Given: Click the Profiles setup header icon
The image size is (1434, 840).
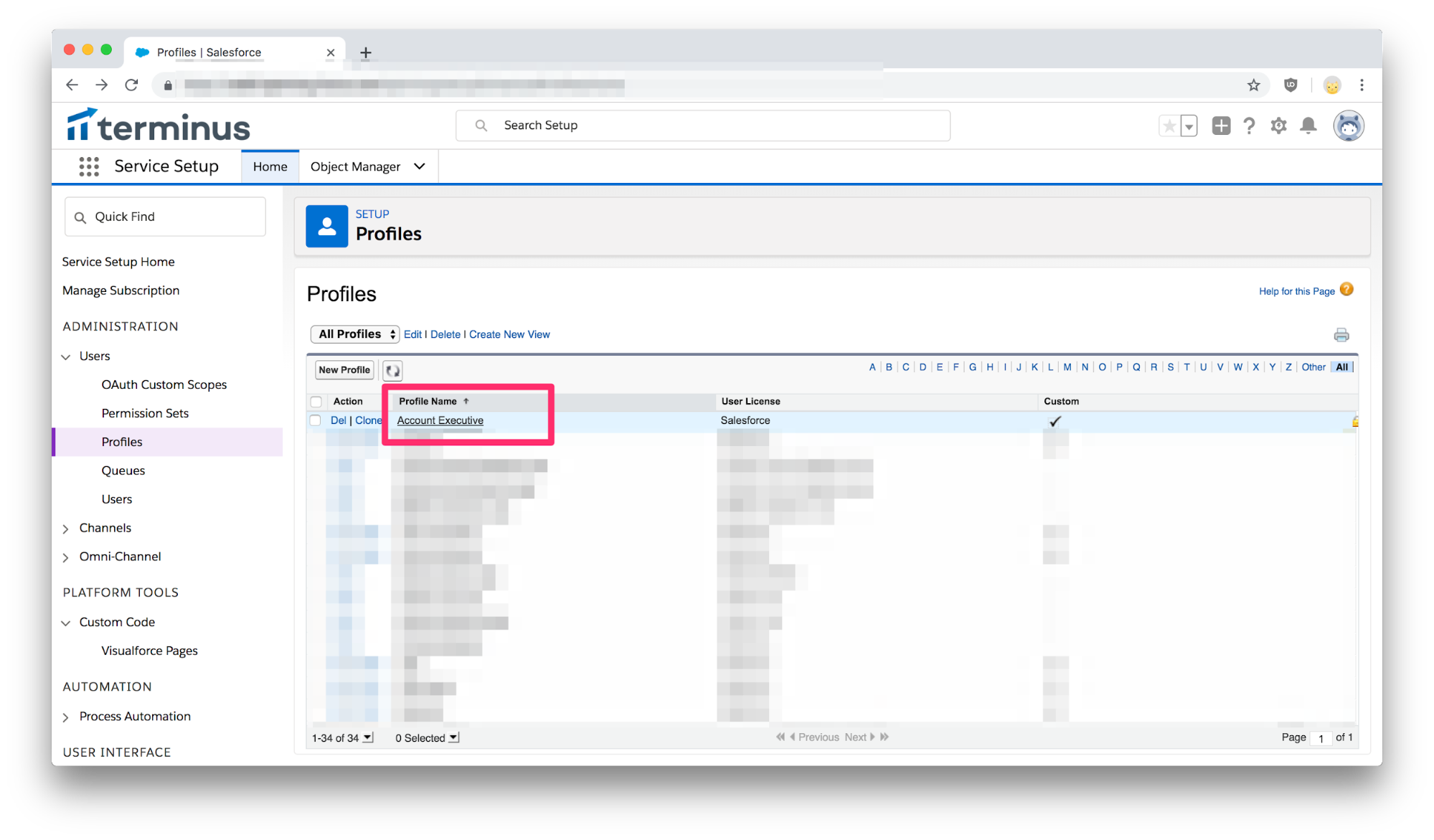Looking at the screenshot, I should (x=327, y=226).
